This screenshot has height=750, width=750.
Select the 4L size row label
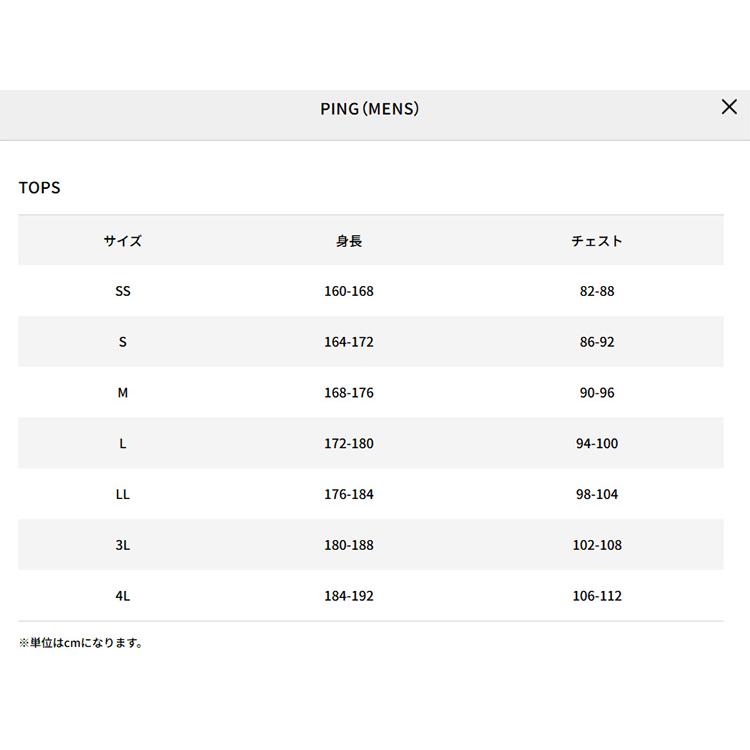coord(122,596)
